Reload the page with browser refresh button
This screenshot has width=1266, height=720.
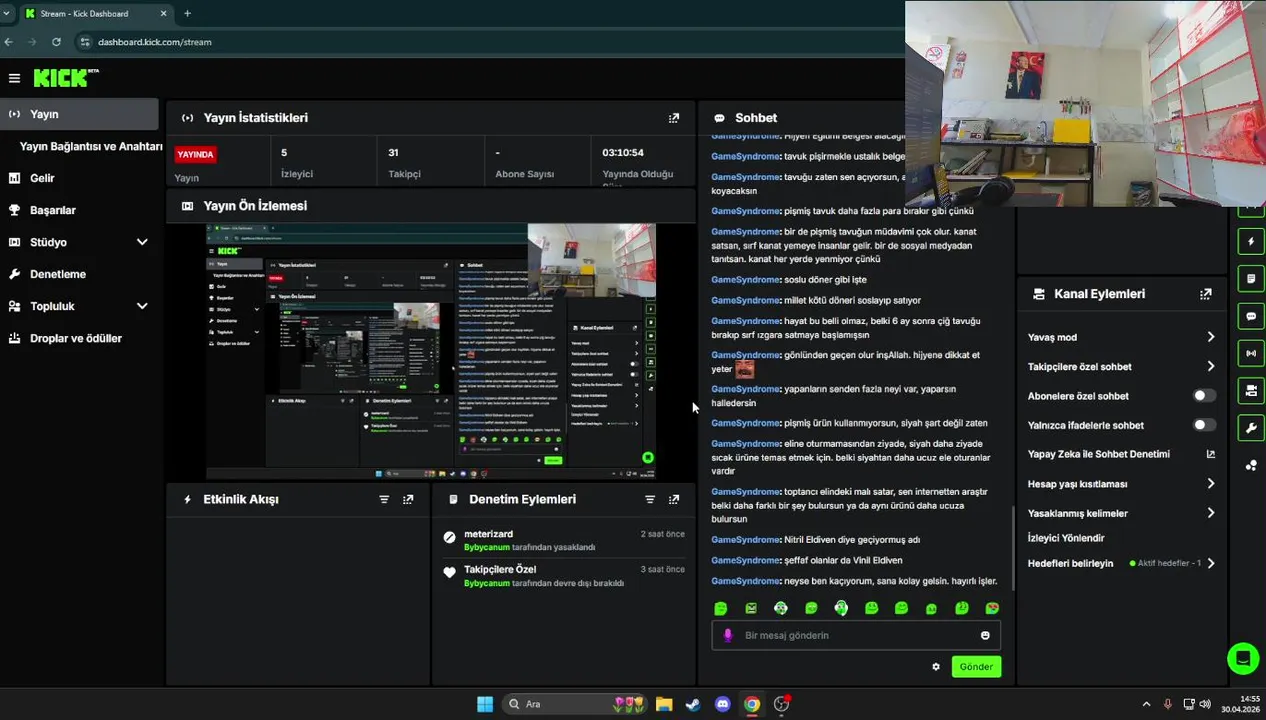56,42
